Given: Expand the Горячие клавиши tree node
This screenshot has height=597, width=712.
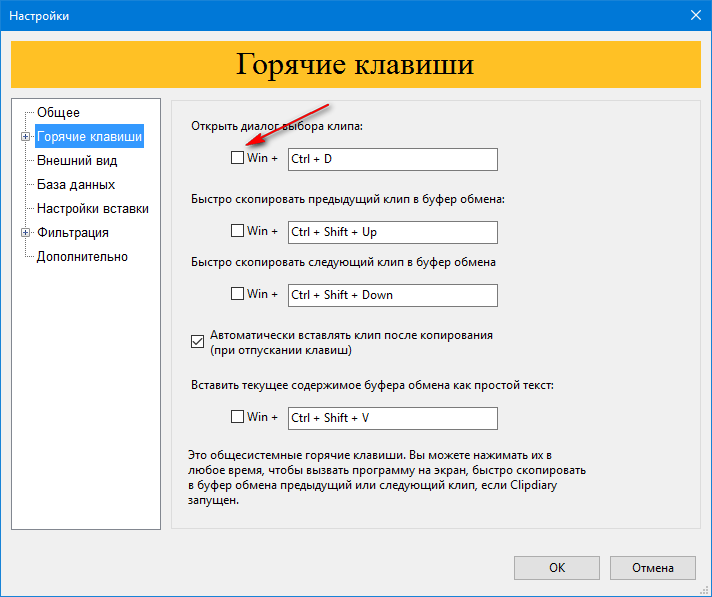Looking at the screenshot, I should point(25,137).
